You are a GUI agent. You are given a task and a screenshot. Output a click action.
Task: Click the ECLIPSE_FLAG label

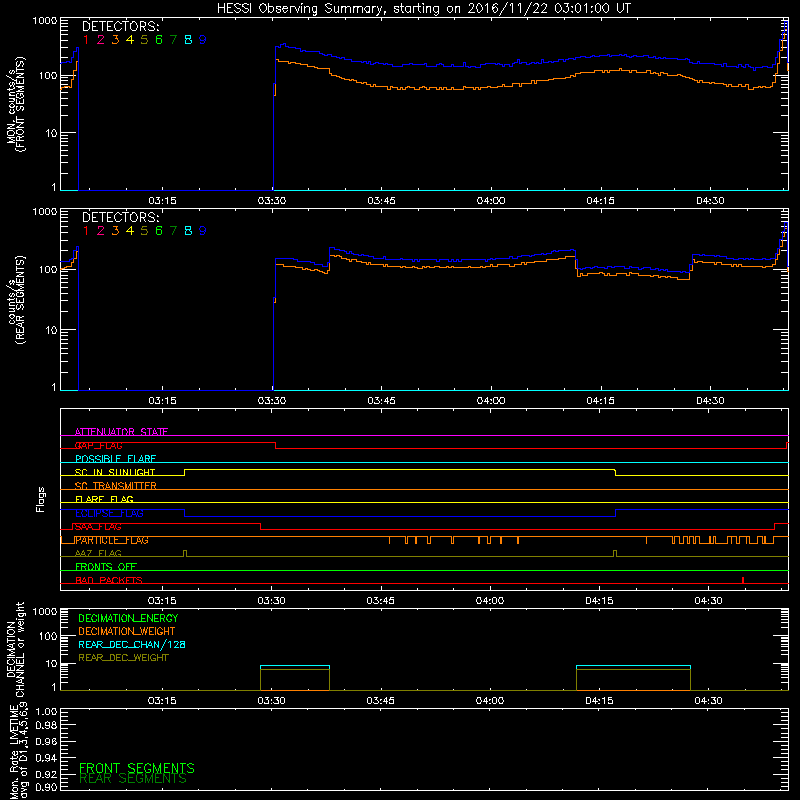(109, 513)
